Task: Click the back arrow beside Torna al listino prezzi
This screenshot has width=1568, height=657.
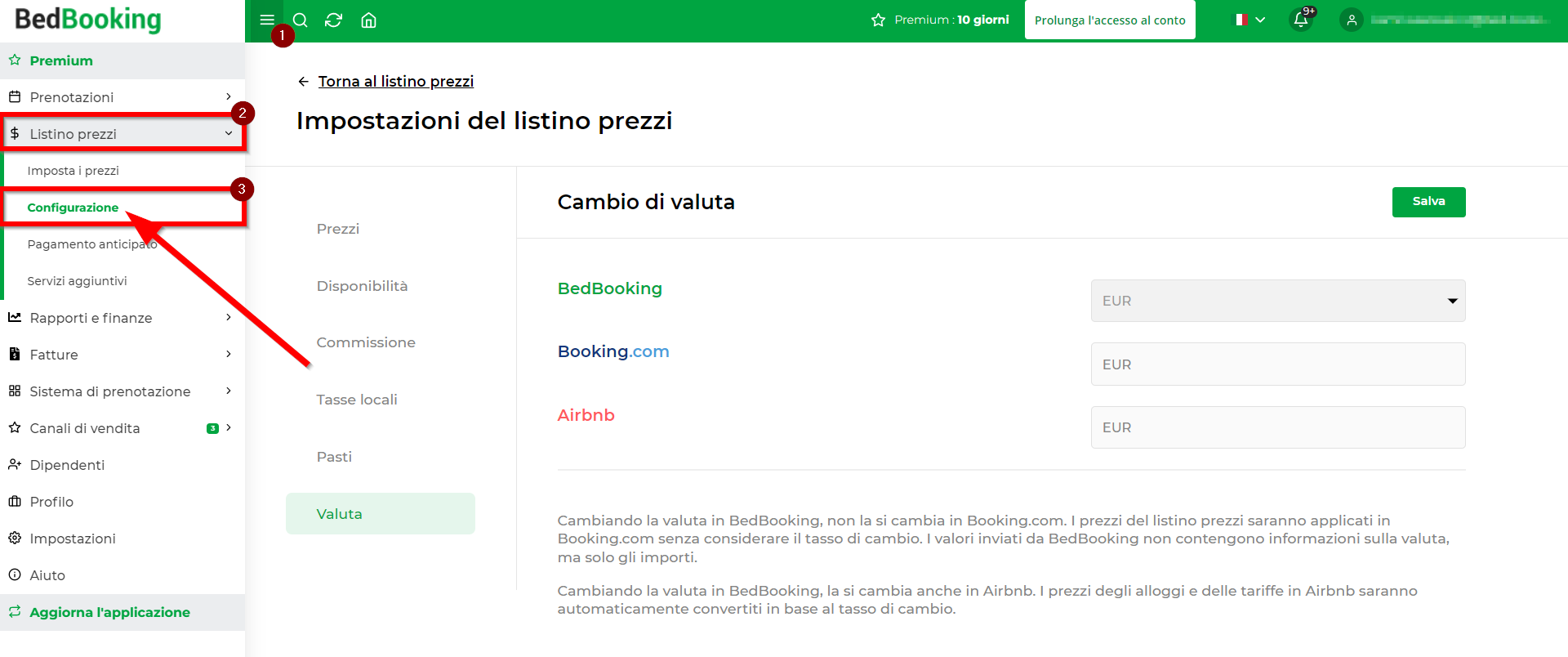Action: pos(304,81)
